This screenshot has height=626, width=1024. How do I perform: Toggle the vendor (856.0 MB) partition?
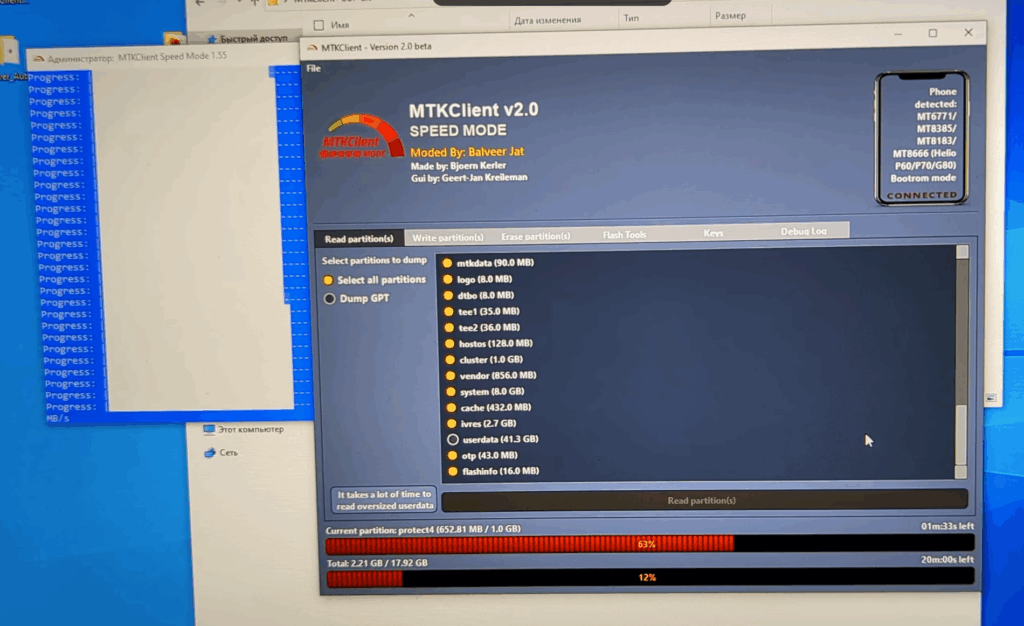point(451,375)
